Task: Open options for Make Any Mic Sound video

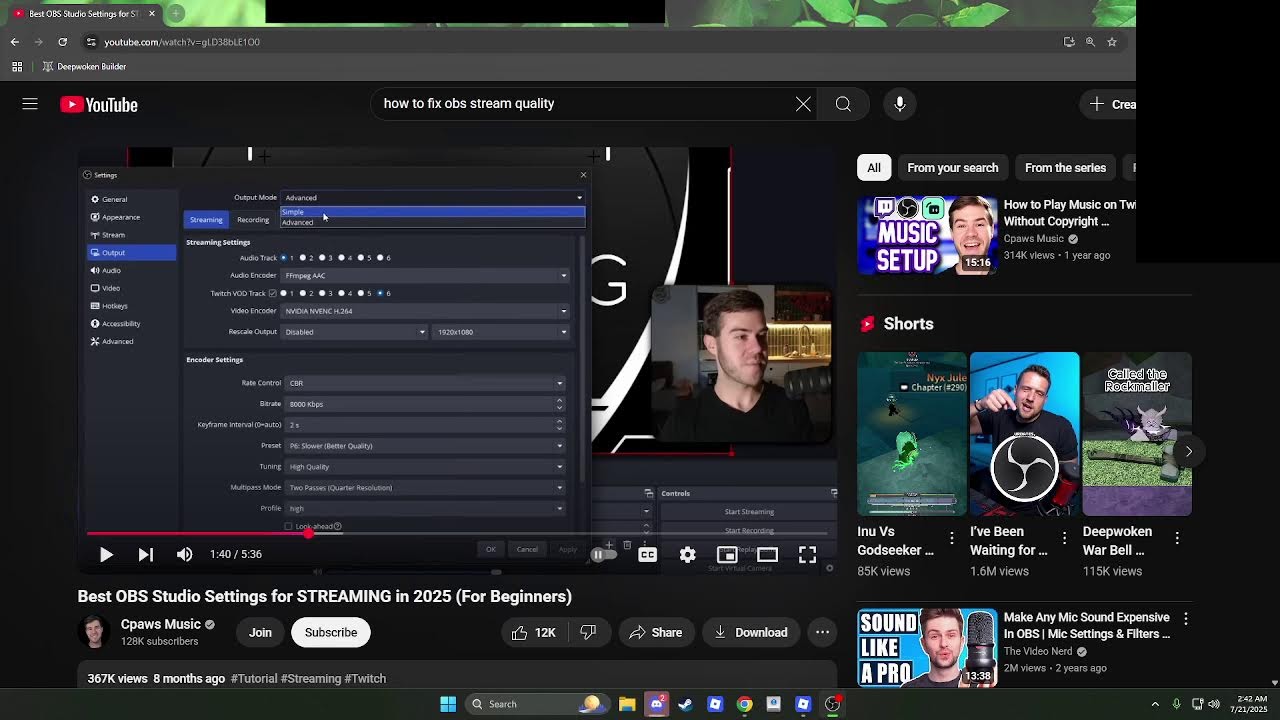Action: pos(1186,620)
